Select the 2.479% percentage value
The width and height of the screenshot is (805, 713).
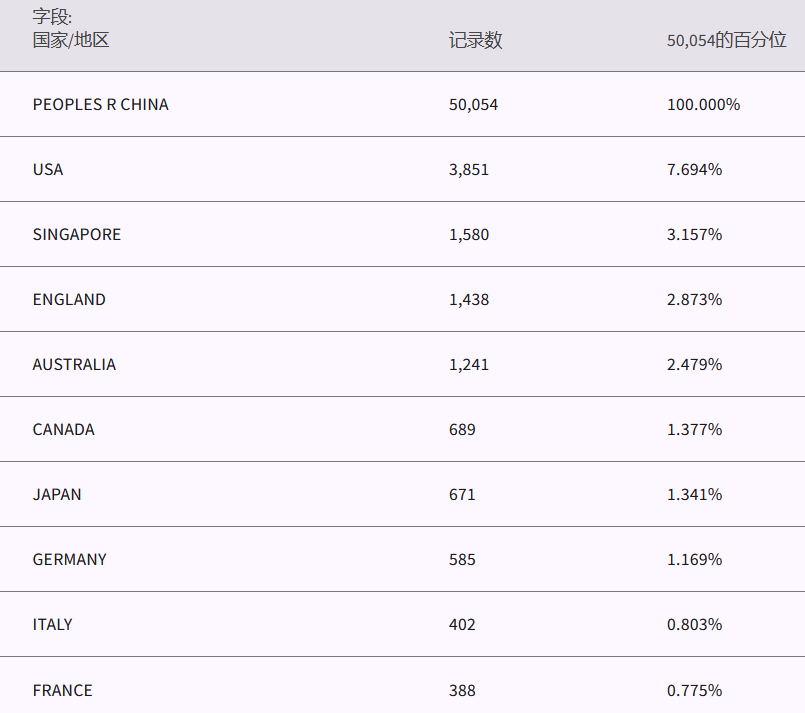(694, 364)
